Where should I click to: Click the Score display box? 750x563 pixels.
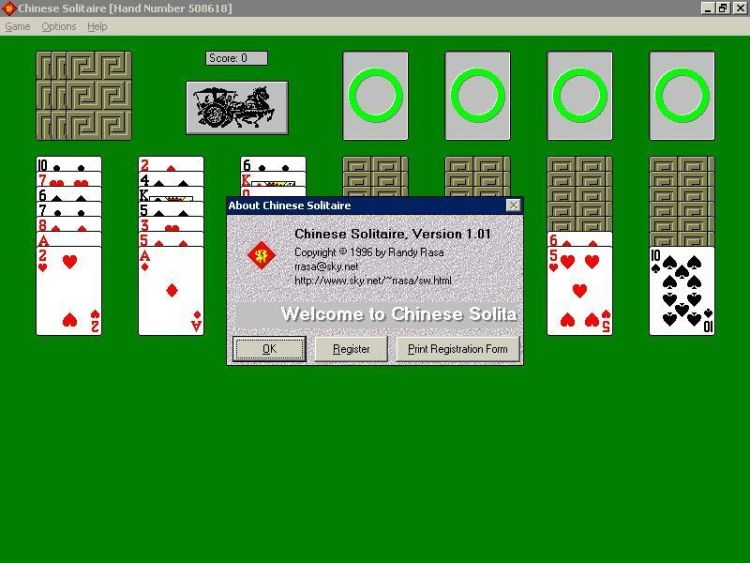237,58
